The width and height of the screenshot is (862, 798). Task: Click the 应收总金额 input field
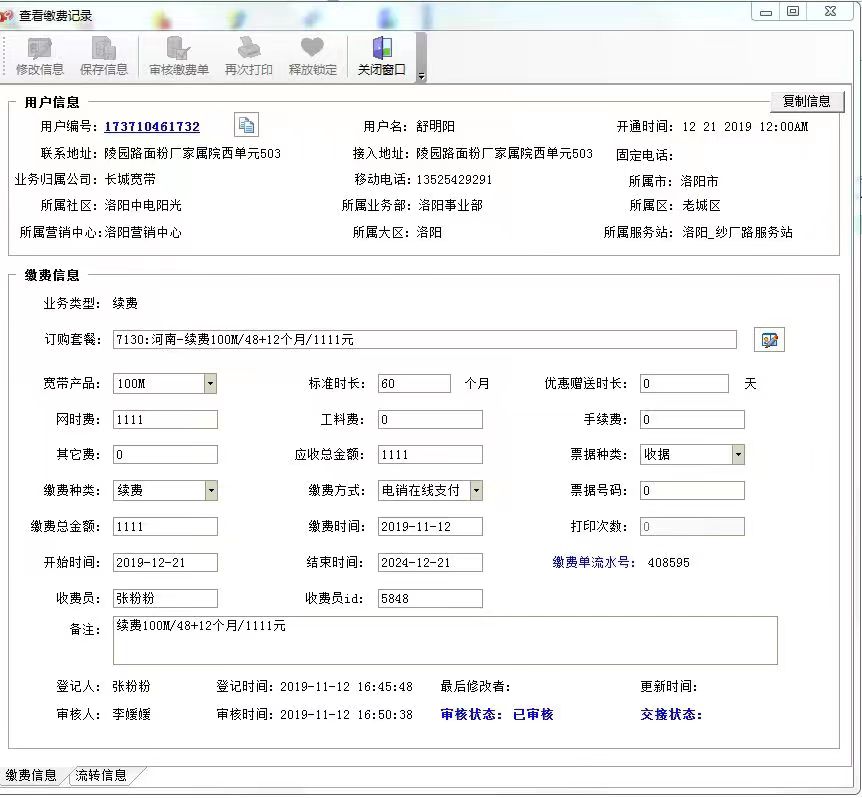430,455
